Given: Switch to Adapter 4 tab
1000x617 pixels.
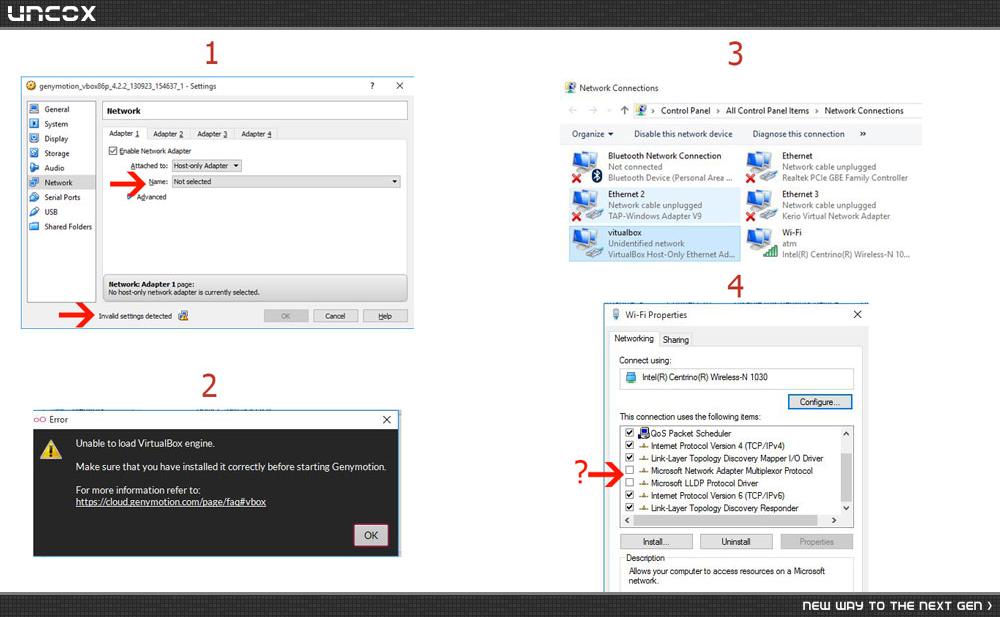Looking at the screenshot, I should [x=256, y=134].
